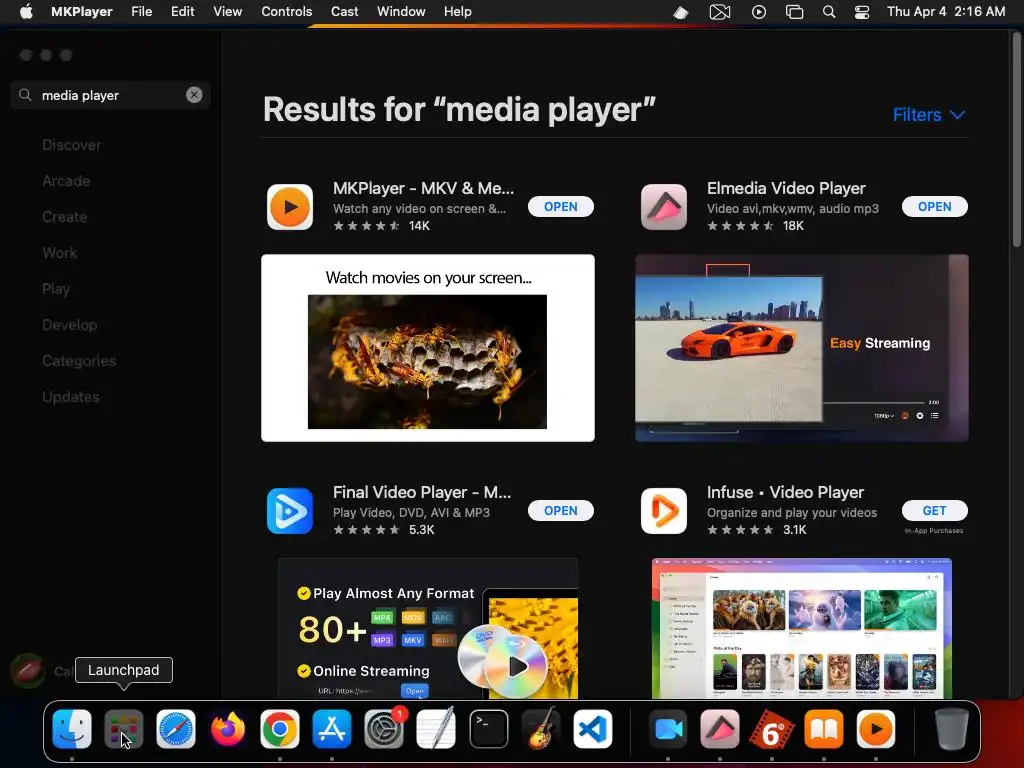Select Categories in the sidebar
Screen dimensions: 1024x768
(79, 360)
